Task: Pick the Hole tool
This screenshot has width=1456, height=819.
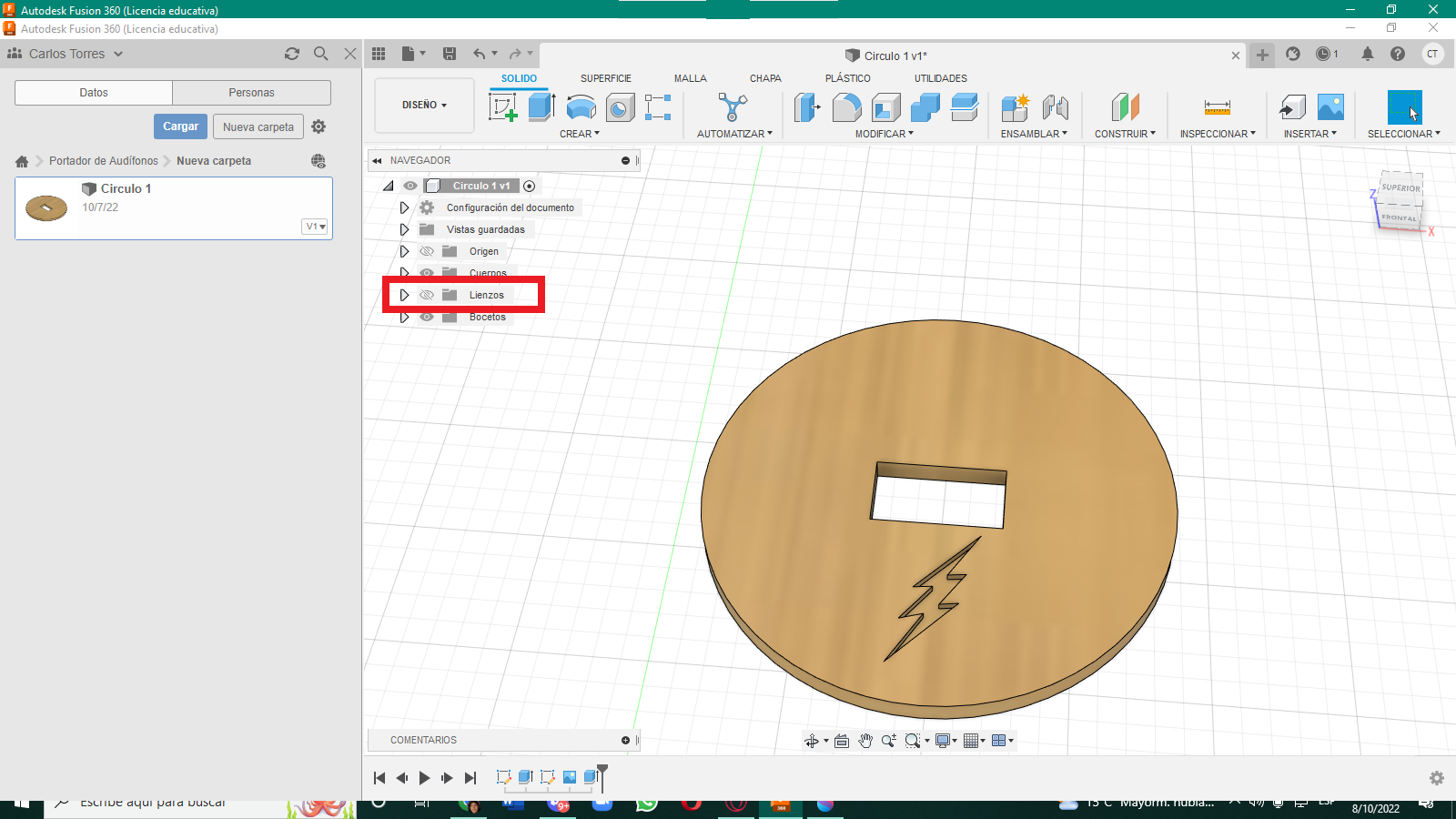Action: coord(620,107)
